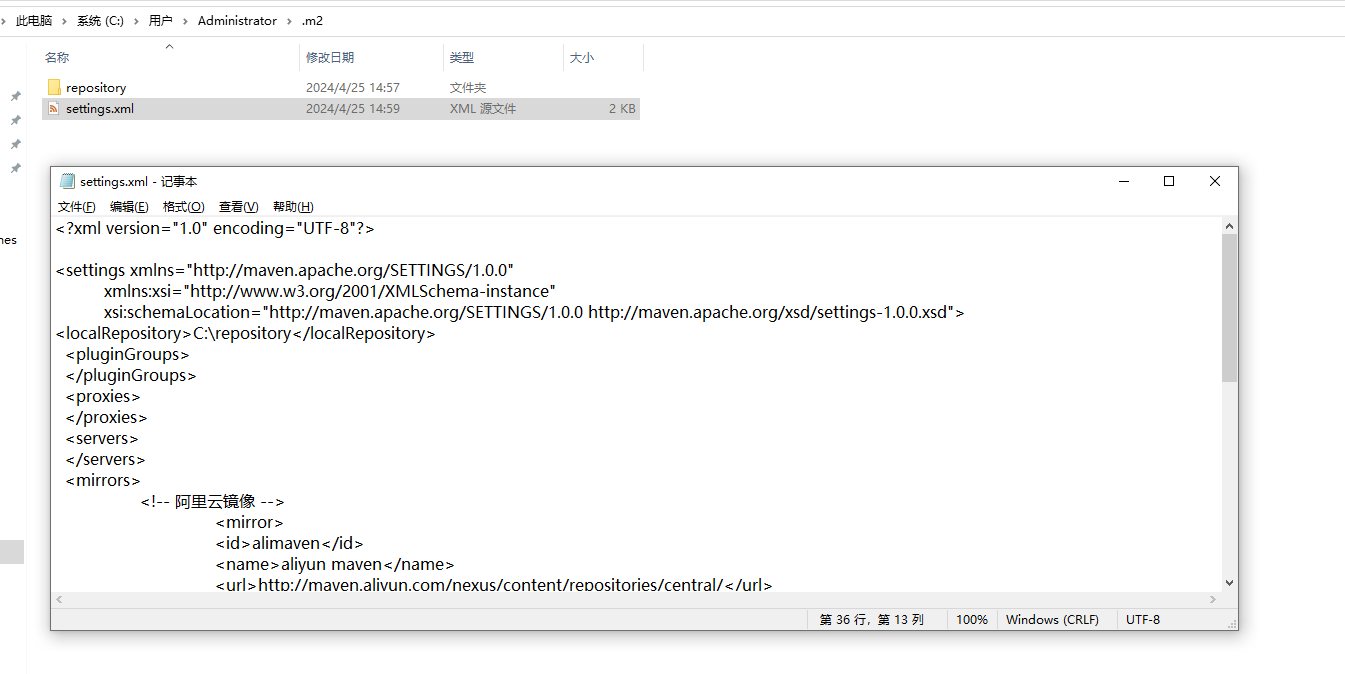Open the repository folder icon
This screenshot has width=1345, height=674.
coord(54,87)
